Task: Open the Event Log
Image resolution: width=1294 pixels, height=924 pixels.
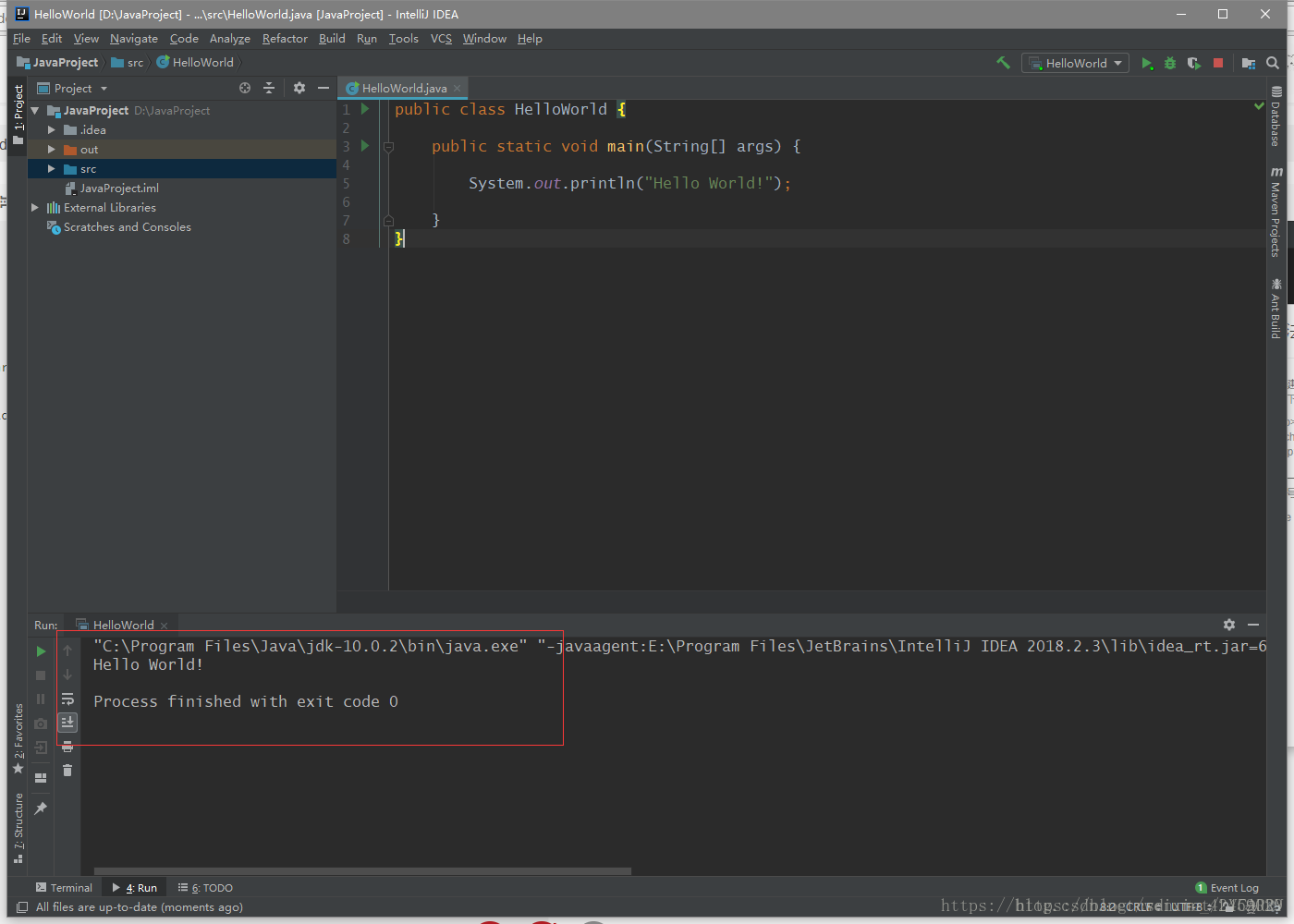Action: point(1227,887)
